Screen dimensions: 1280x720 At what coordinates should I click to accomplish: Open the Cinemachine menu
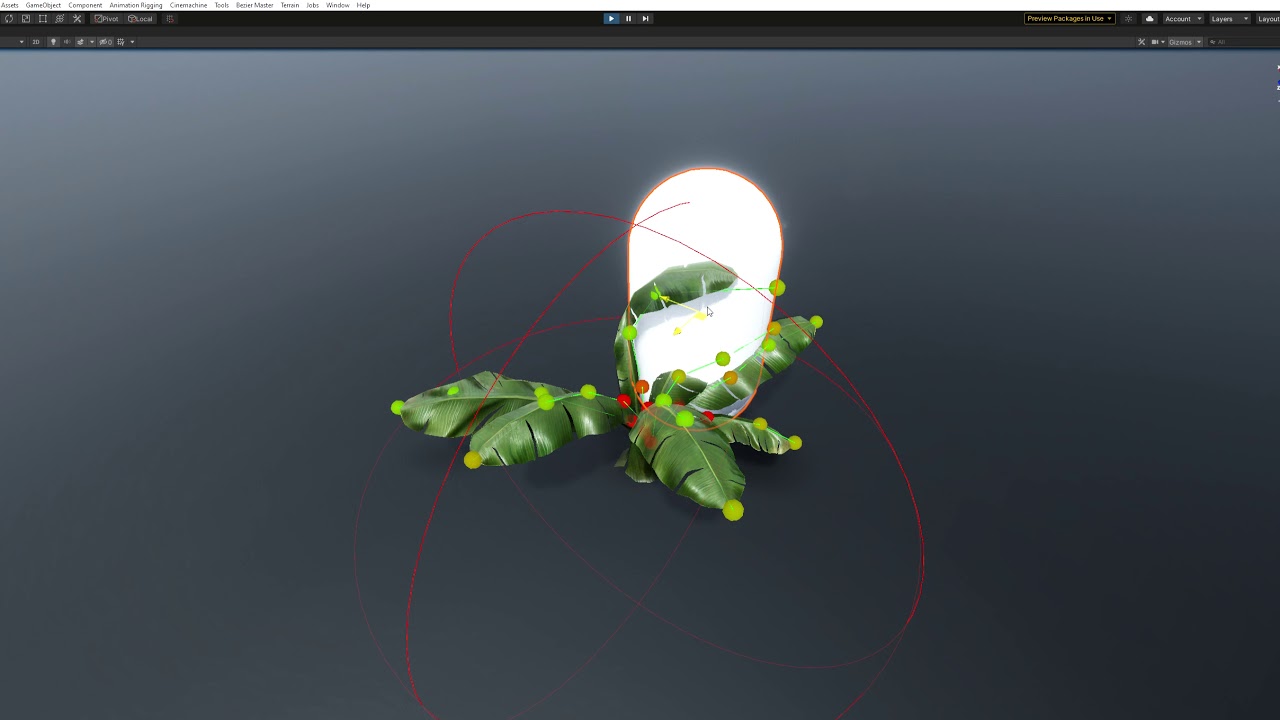(188, 5)
